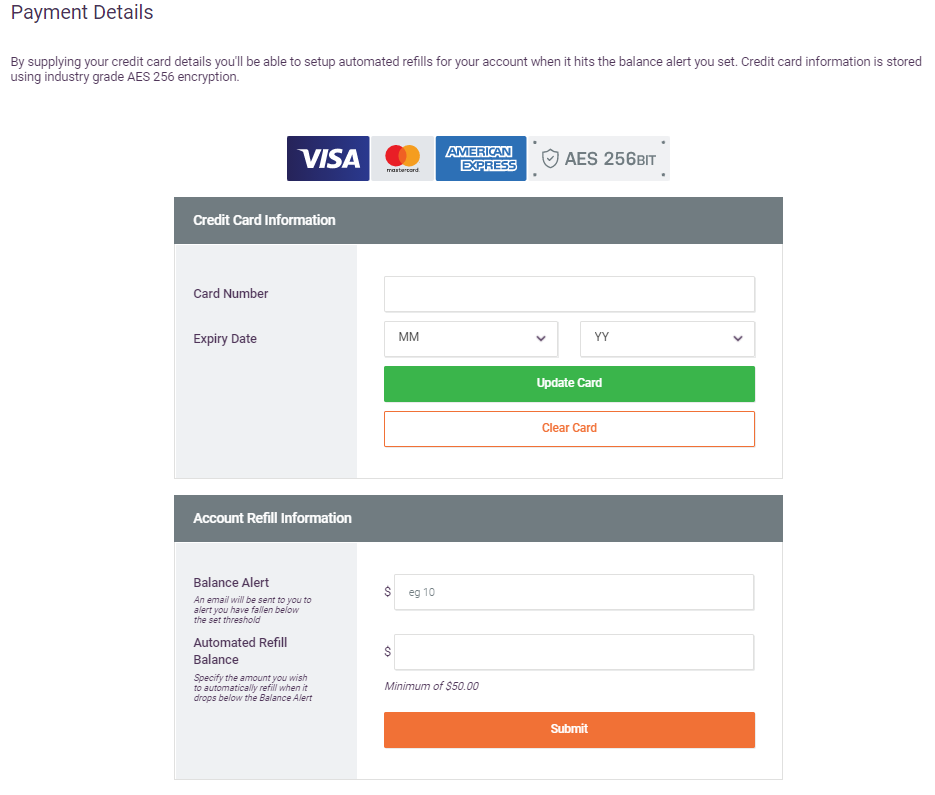This screenshot has width=935, height=795.
Task: Click the Card Number input field
Action: [x=569, y=293]
